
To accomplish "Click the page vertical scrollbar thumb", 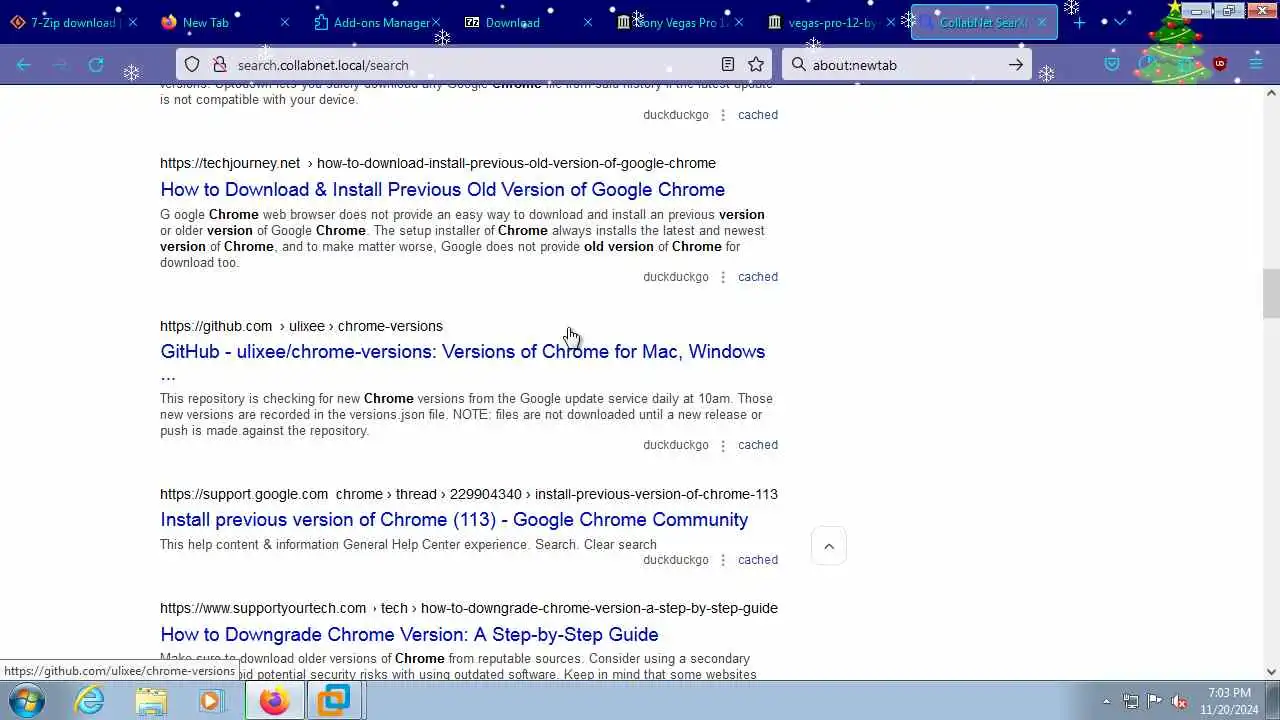I will click(1271, 293).
